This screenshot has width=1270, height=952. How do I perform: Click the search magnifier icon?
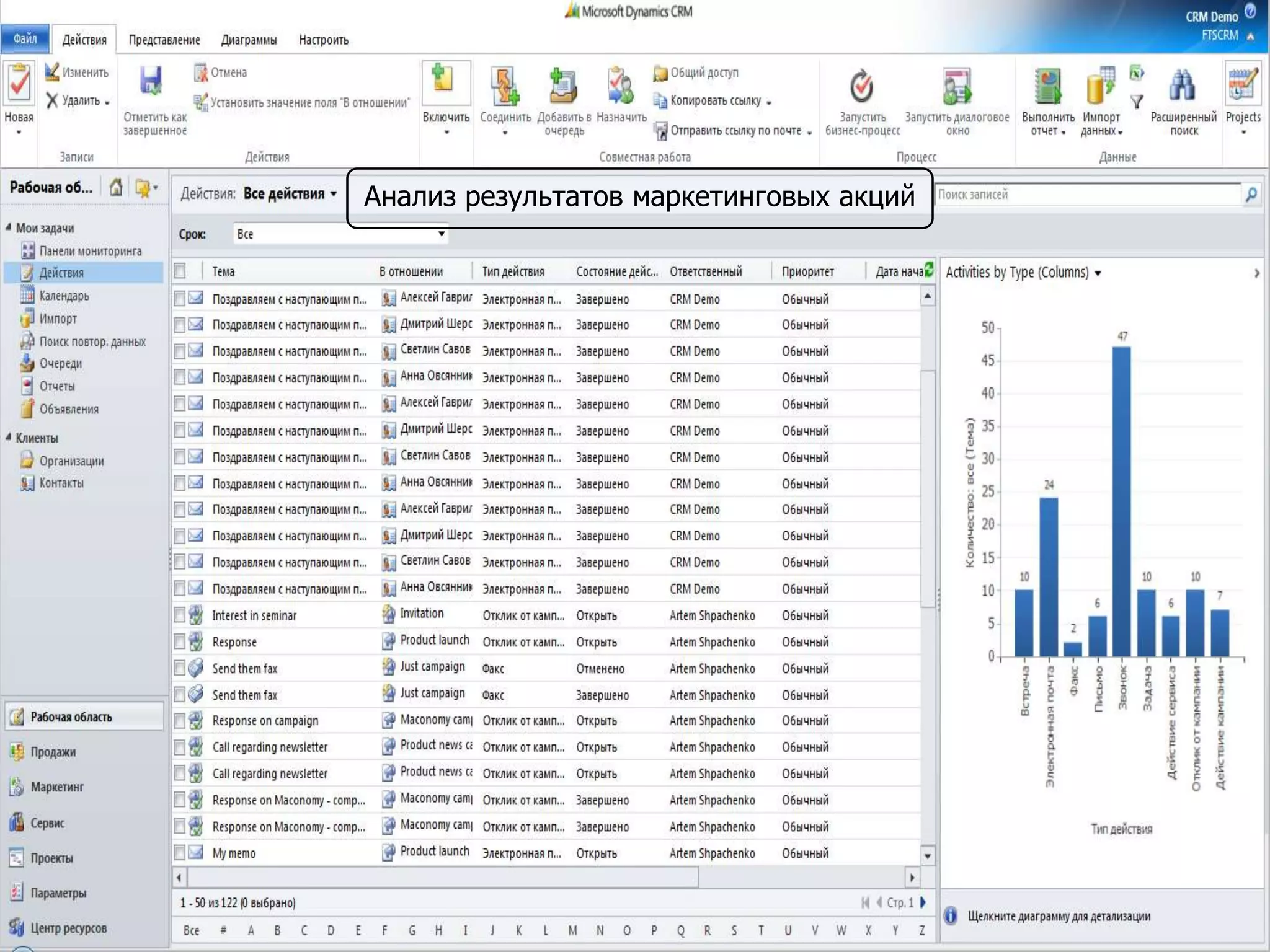click(1251, 195)
